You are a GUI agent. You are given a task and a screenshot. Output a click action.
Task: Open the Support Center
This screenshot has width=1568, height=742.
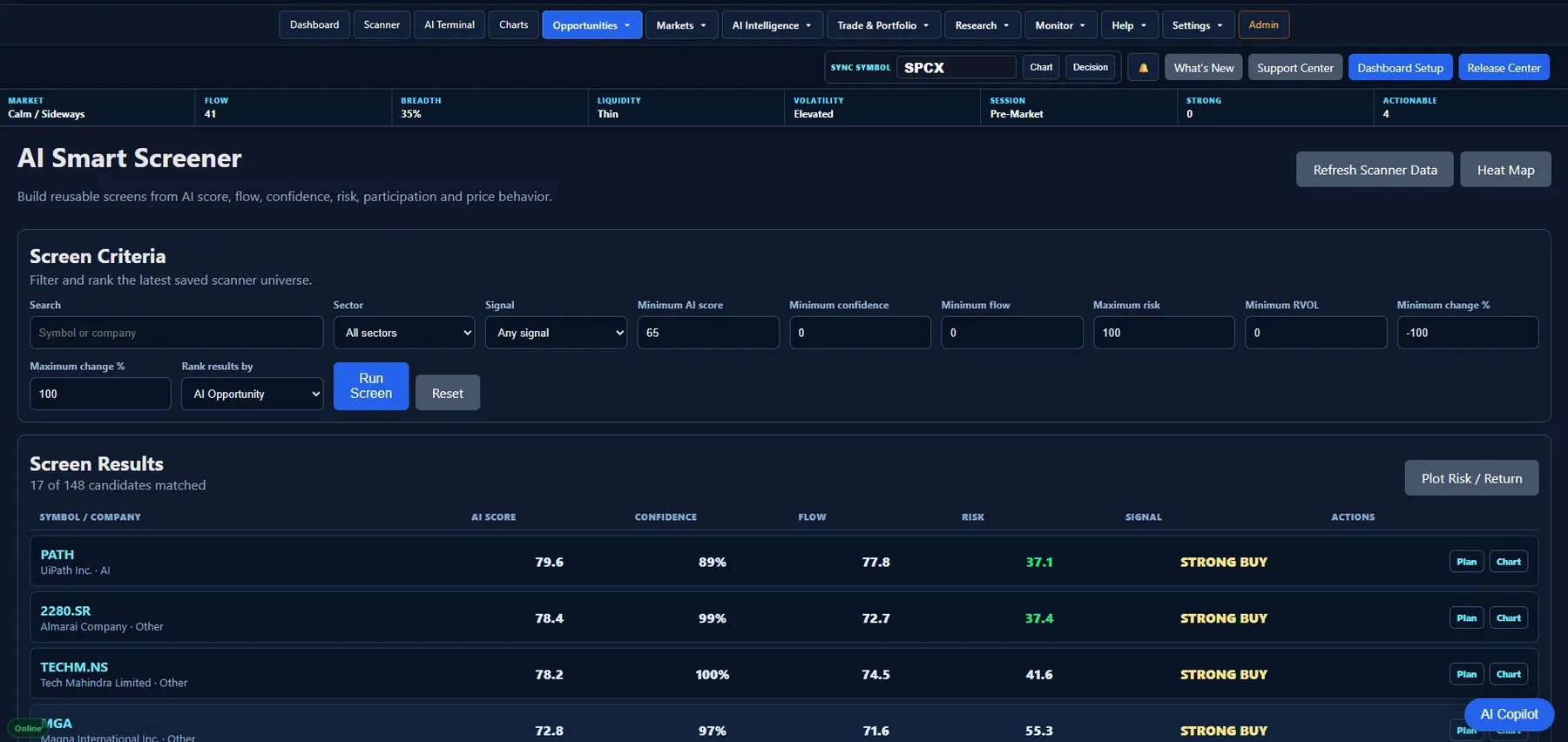click(1294, 67)
